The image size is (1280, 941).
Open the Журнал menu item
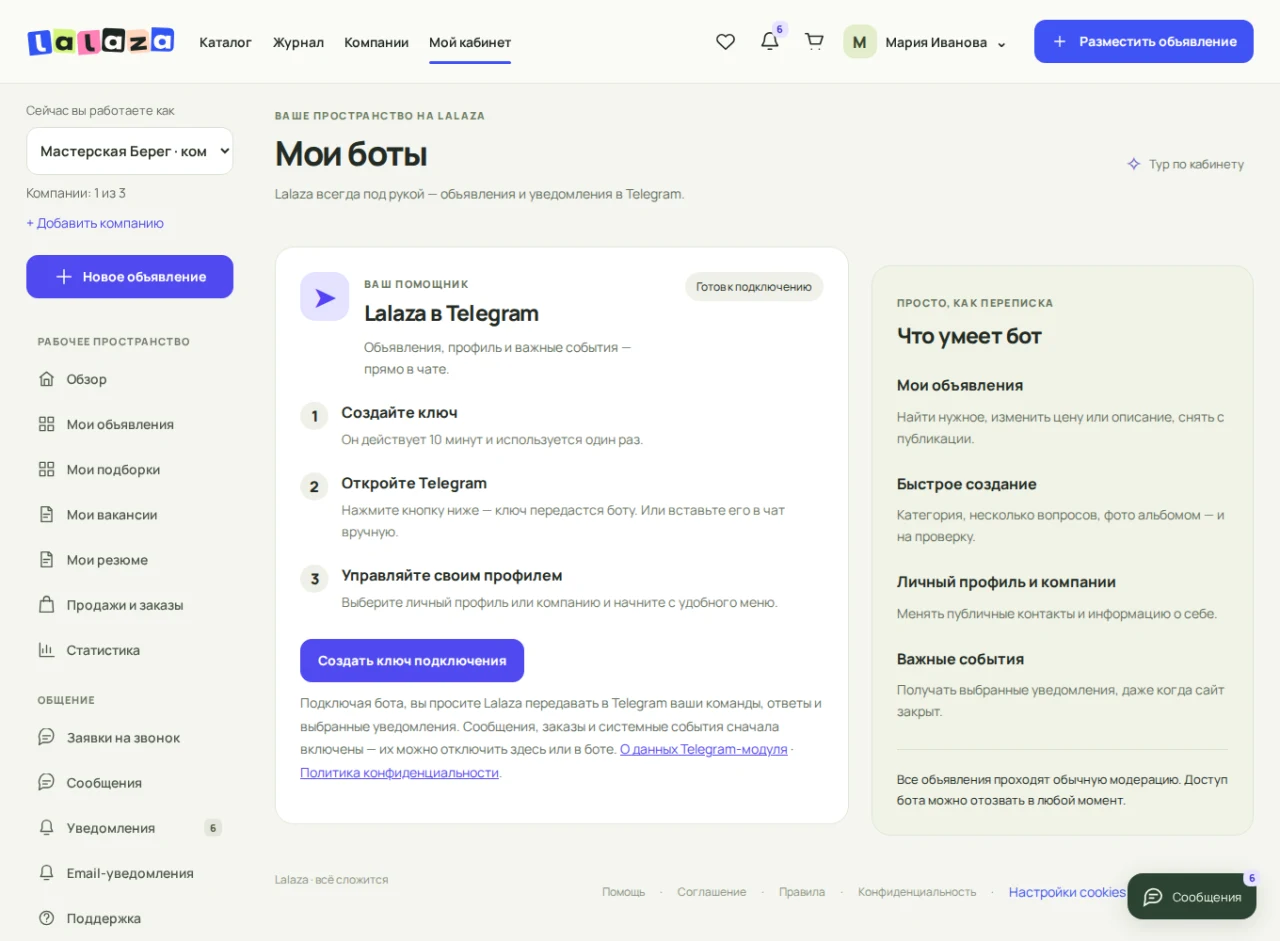(x=298, y=42)
